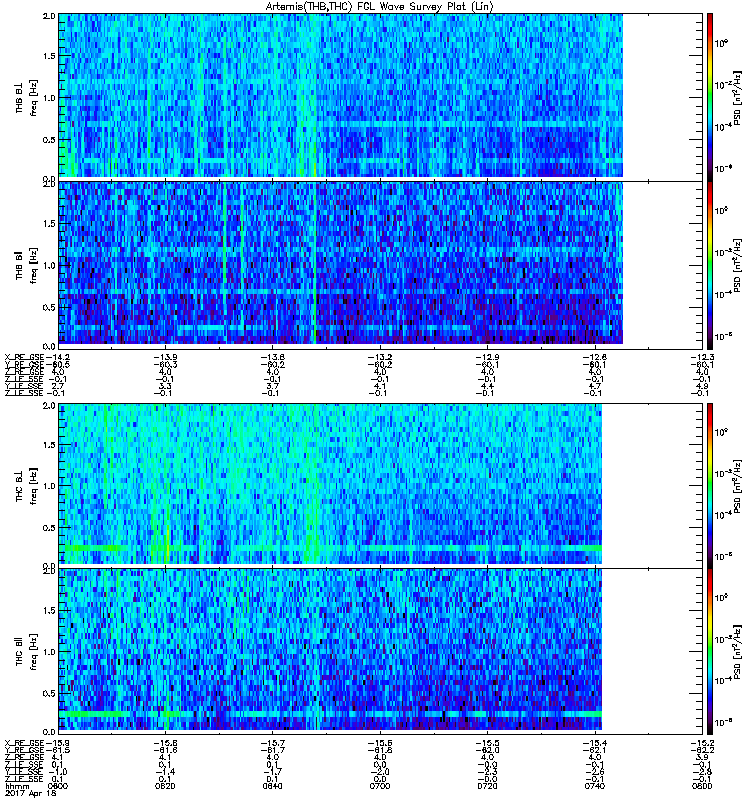The image size is (750, 800).
Task: Click THC X_RE_GSE value -15.9
Action: point(58,743)
